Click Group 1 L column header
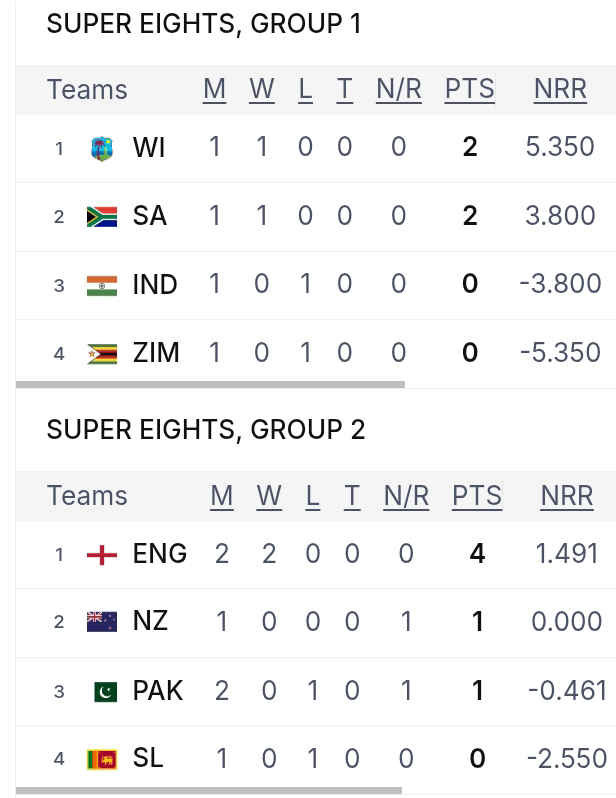This screenshot has height=798, width=616. point(305,90)
